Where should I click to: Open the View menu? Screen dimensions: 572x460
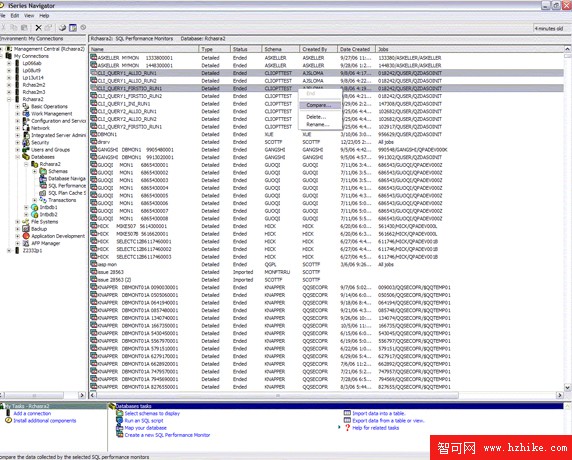click(29, 16)
